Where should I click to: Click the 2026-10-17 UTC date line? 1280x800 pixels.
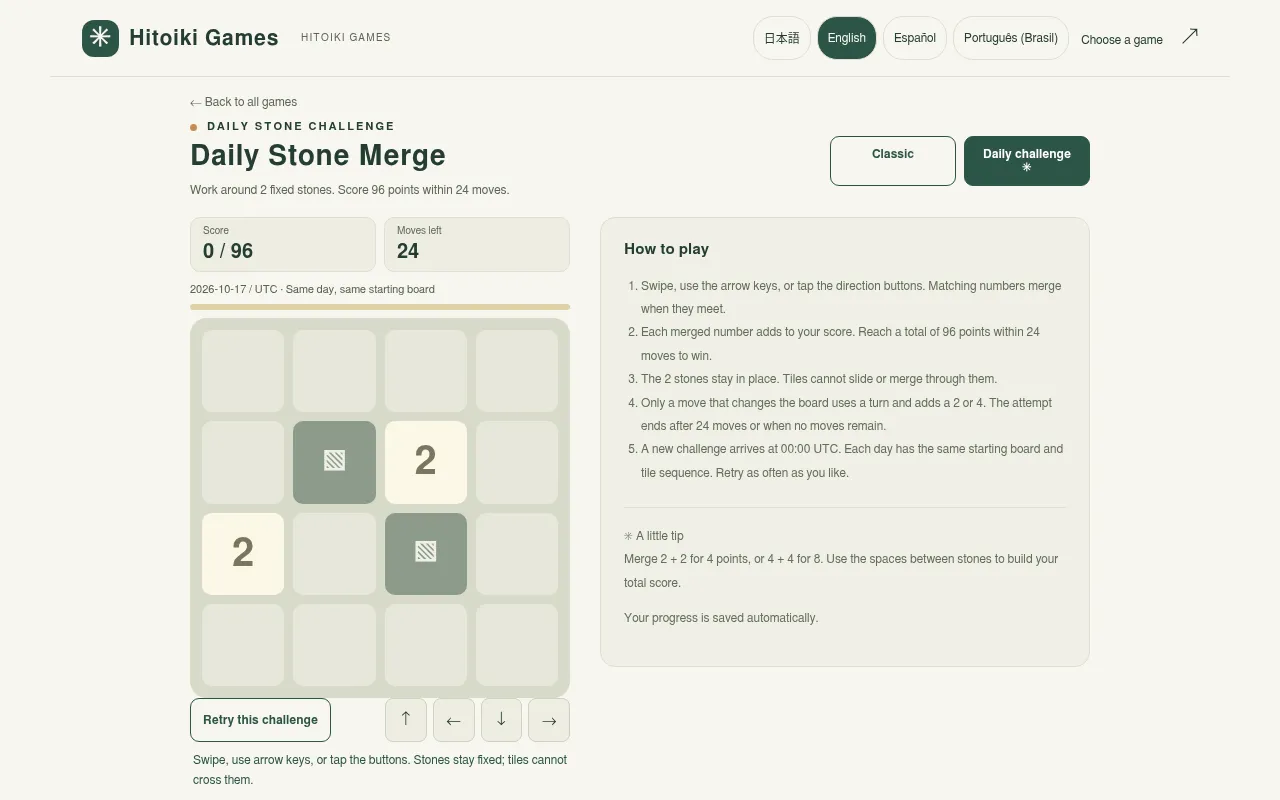tap(312, 289)
